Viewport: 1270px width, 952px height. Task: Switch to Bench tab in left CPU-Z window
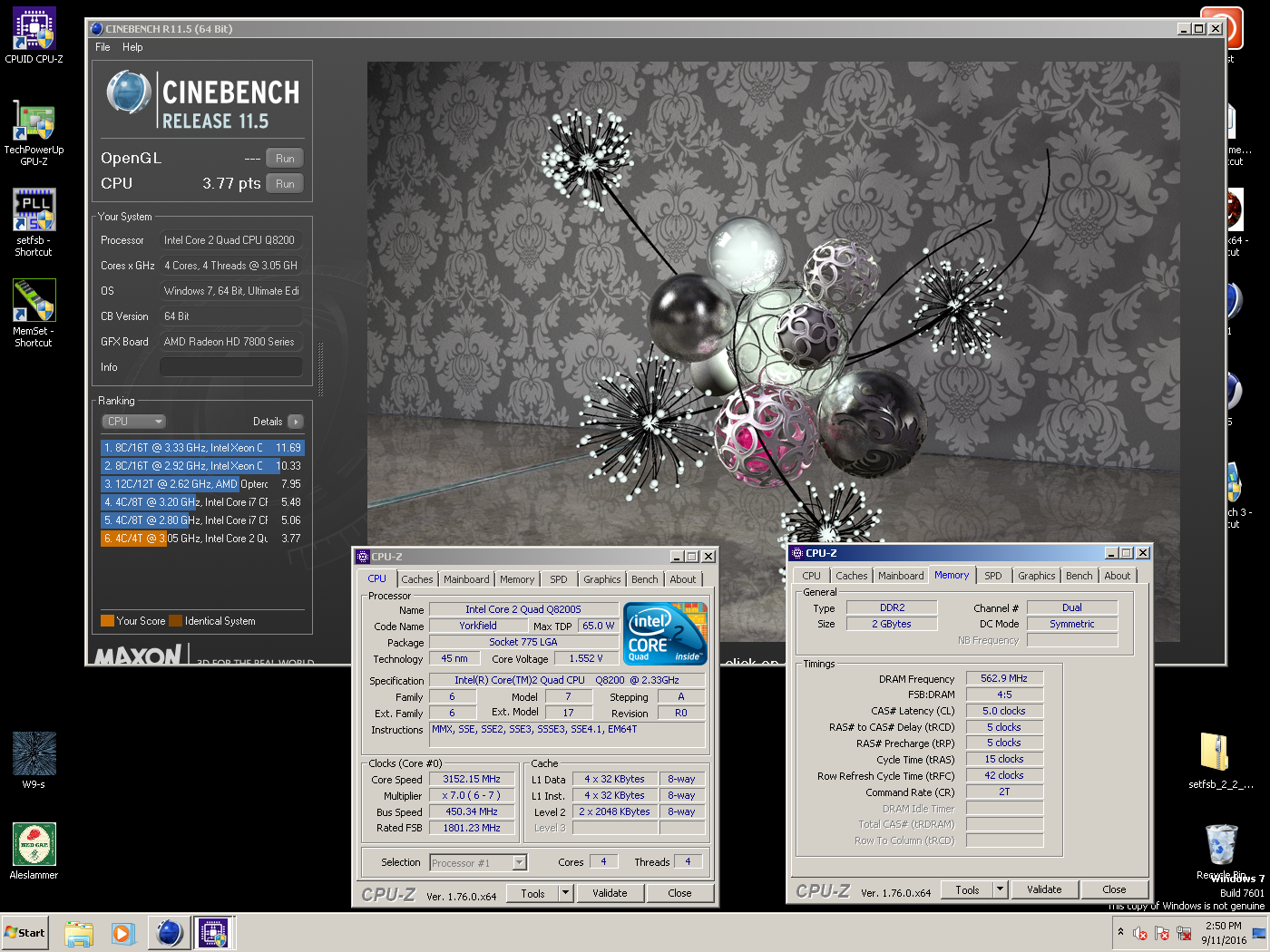click(x=645, y=579)
